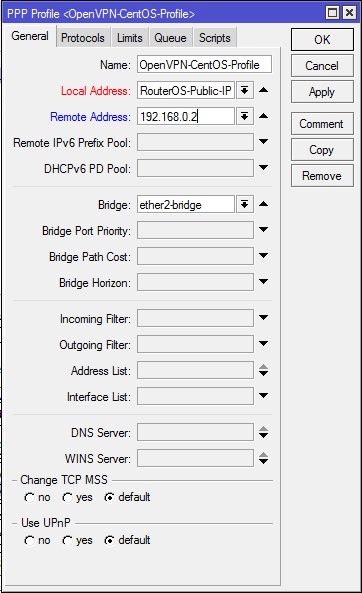Open Remote Address dropdown list

point(245,116)
